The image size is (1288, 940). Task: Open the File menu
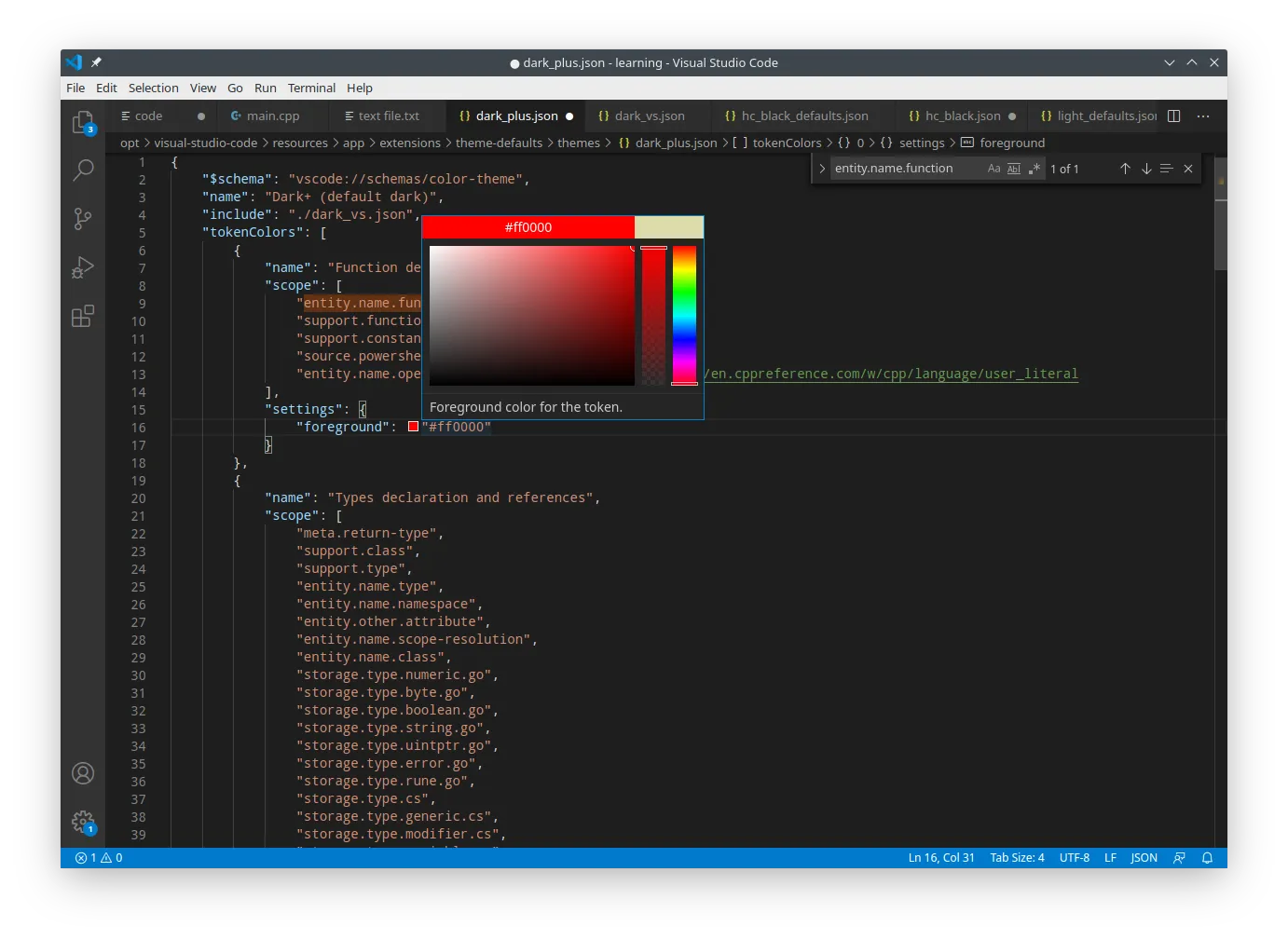click(x=75, y=89)
